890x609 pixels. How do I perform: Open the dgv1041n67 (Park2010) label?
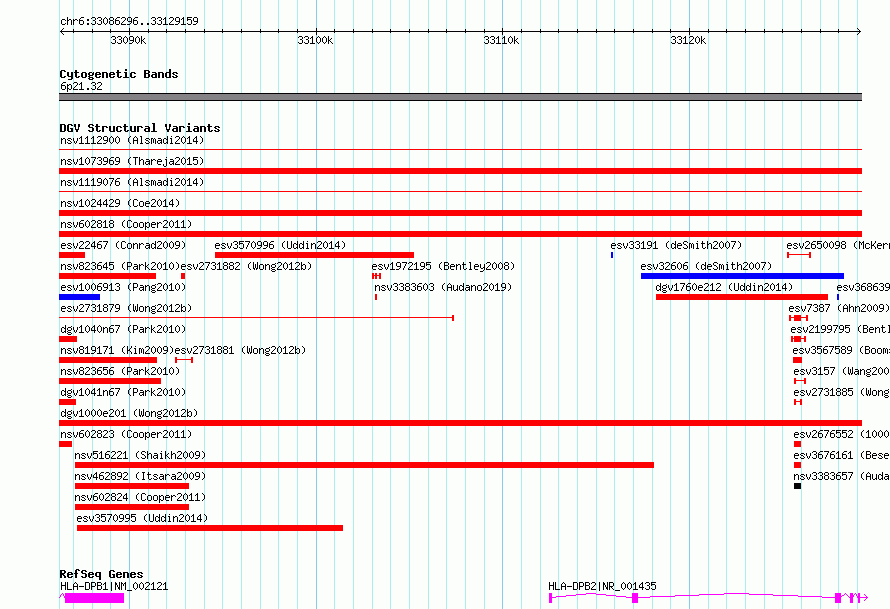click(x=123, y=392)
